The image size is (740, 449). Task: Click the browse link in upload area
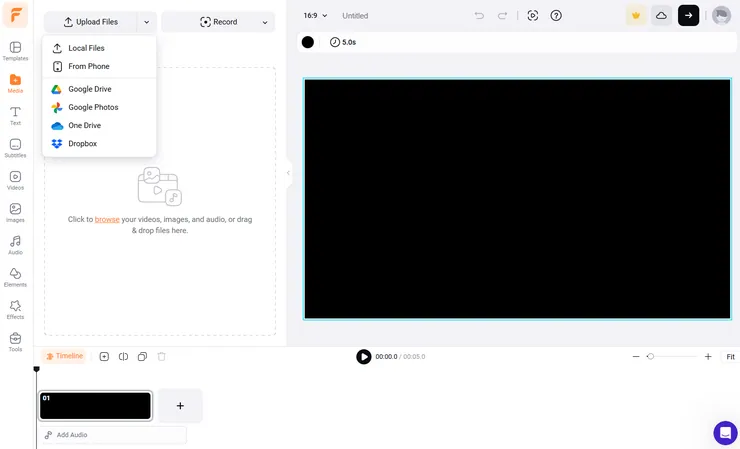click(107, 219)
